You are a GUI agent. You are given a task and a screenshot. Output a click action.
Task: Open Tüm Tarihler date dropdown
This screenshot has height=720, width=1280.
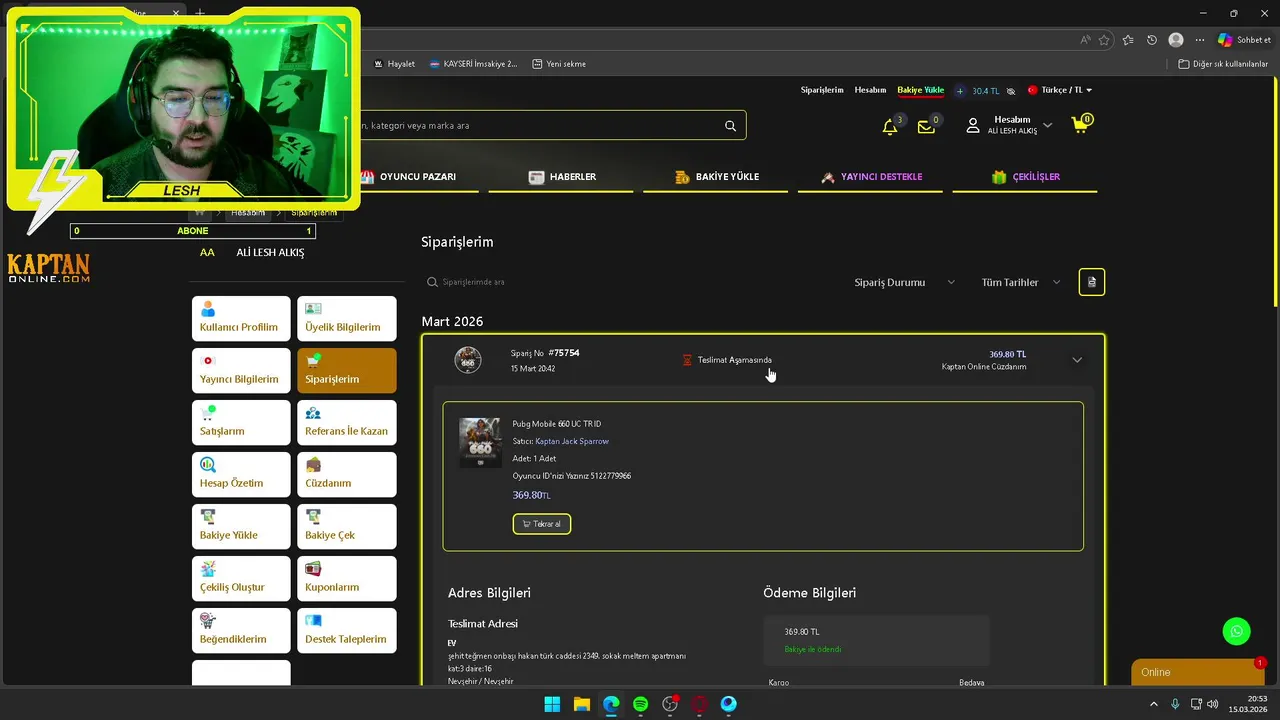pyautogui.click(x=1021, y=282)
